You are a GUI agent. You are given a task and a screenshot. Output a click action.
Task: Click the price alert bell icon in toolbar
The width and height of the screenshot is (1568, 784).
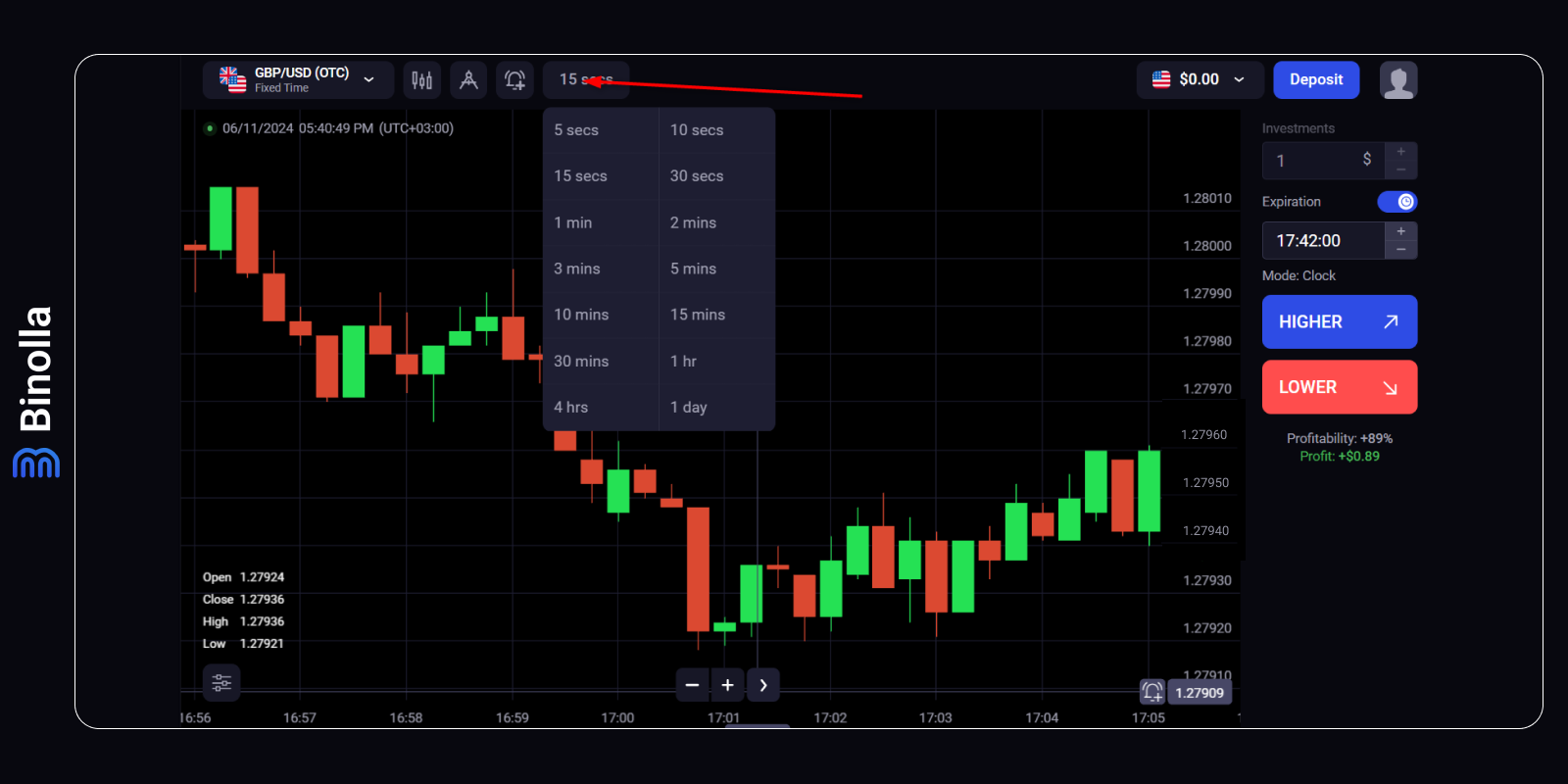click(x=514, y=80)
